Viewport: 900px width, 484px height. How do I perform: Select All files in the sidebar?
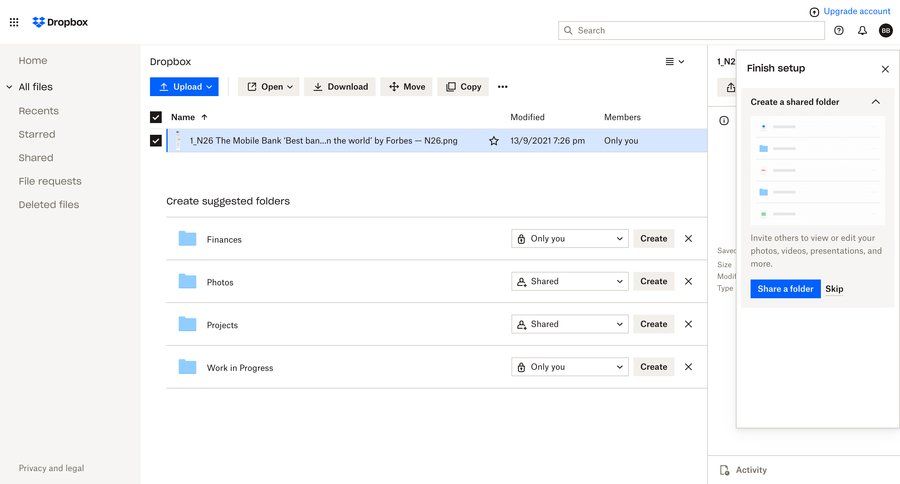36,87
